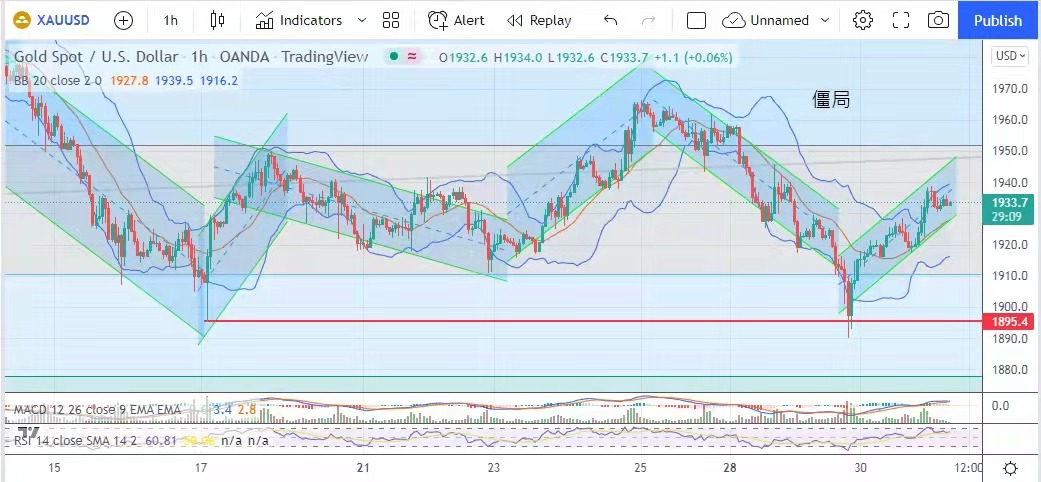Create a price Alert
1041x482 pixels.
(x=456, y=20)
